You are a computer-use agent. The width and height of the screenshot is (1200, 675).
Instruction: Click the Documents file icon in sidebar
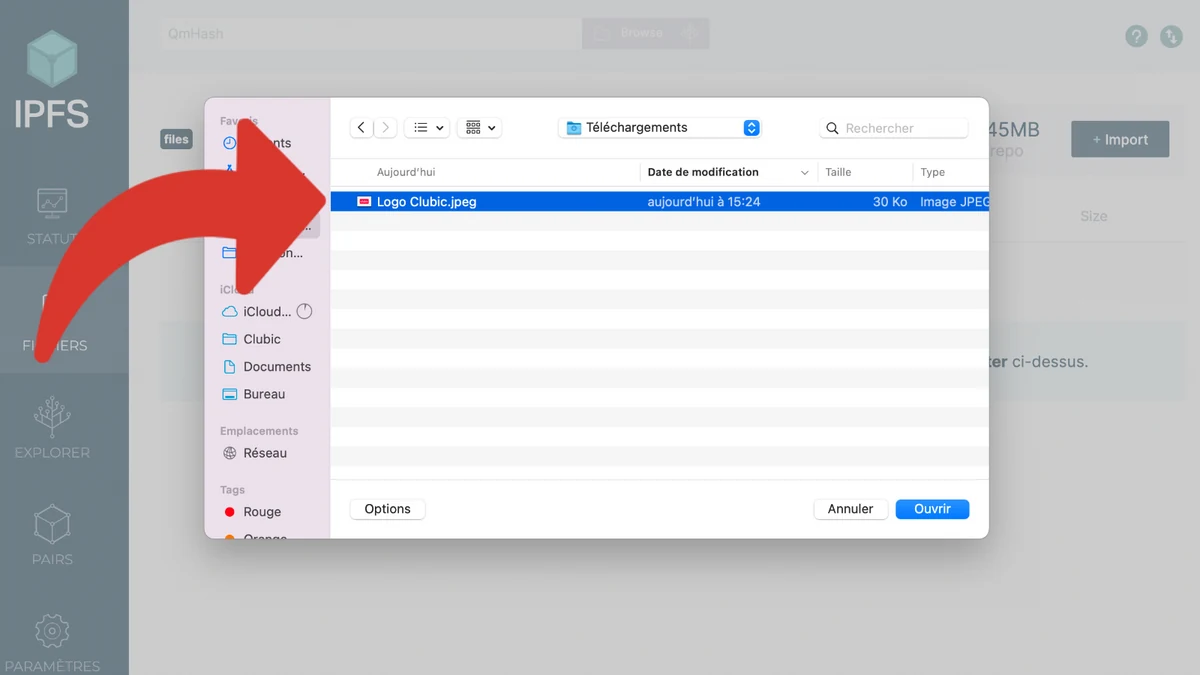pos(230,367)
